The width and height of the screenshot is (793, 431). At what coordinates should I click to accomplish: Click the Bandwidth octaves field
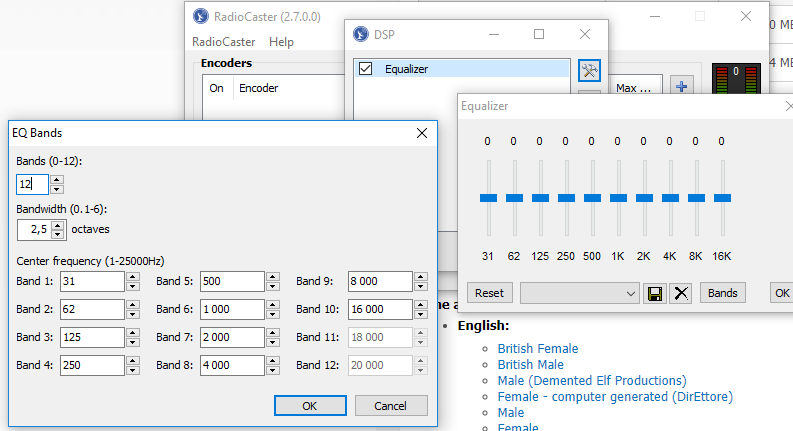point(35,230)
